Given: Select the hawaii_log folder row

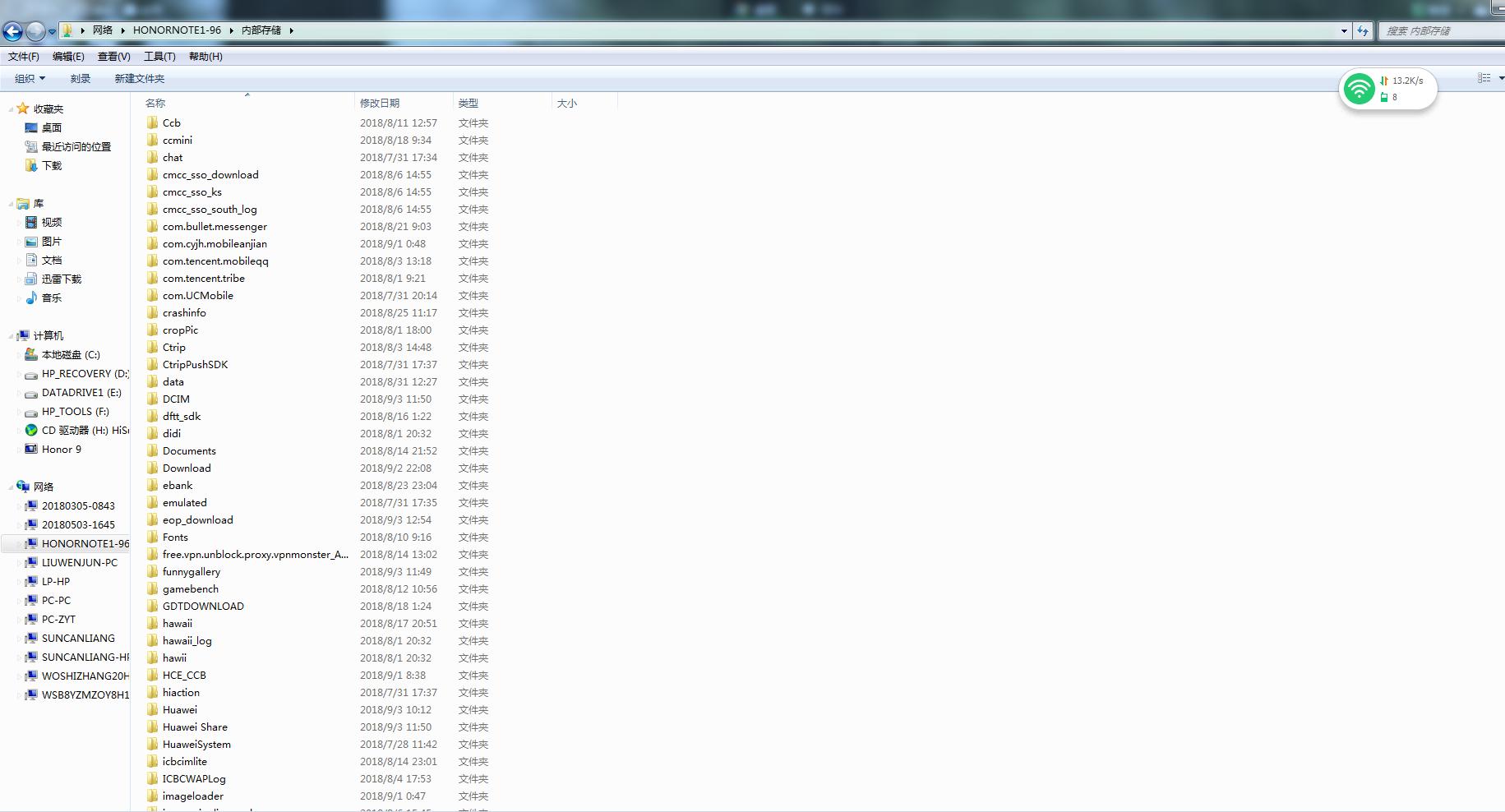Looking at the screenshot, I should [x=379, y=640].
